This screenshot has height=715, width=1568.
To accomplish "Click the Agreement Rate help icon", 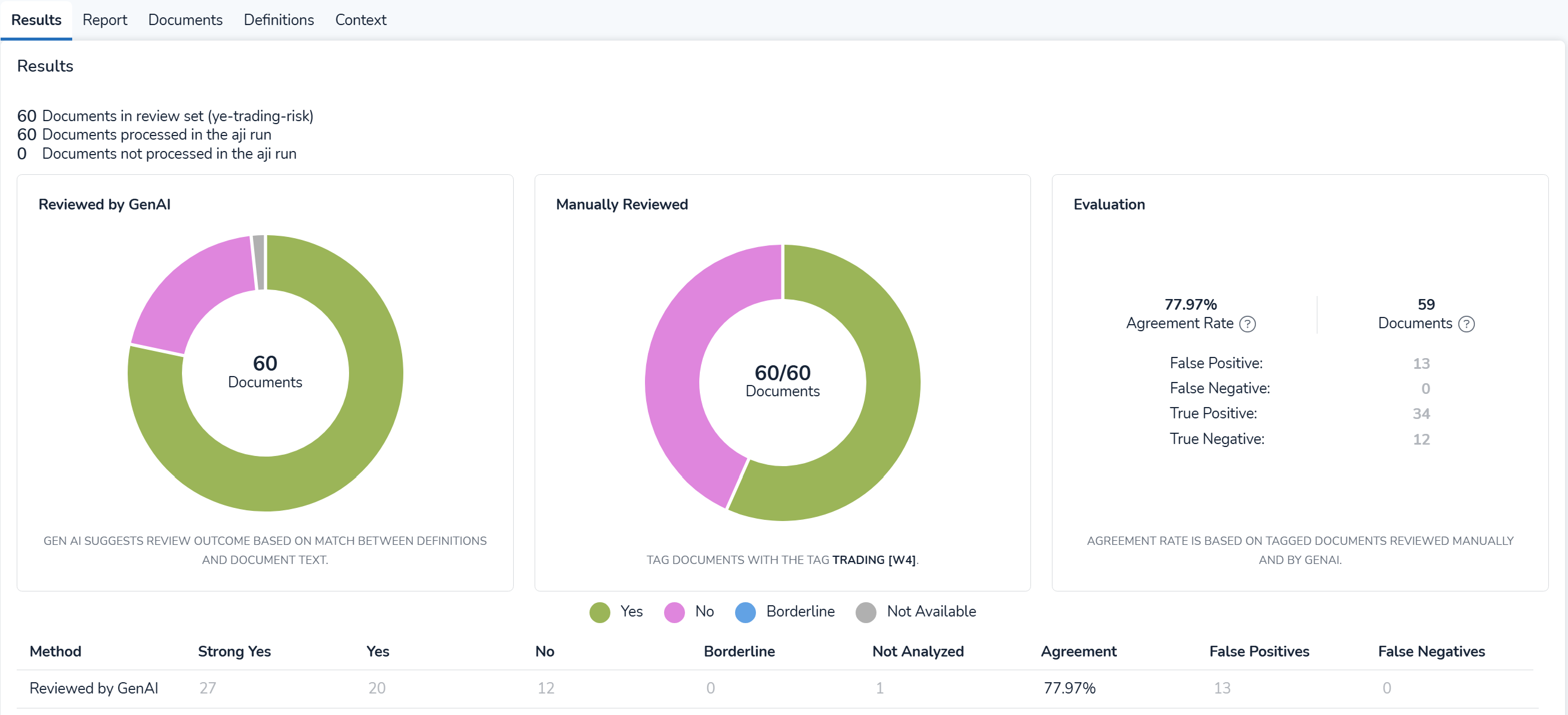I will pos(1247,324).
